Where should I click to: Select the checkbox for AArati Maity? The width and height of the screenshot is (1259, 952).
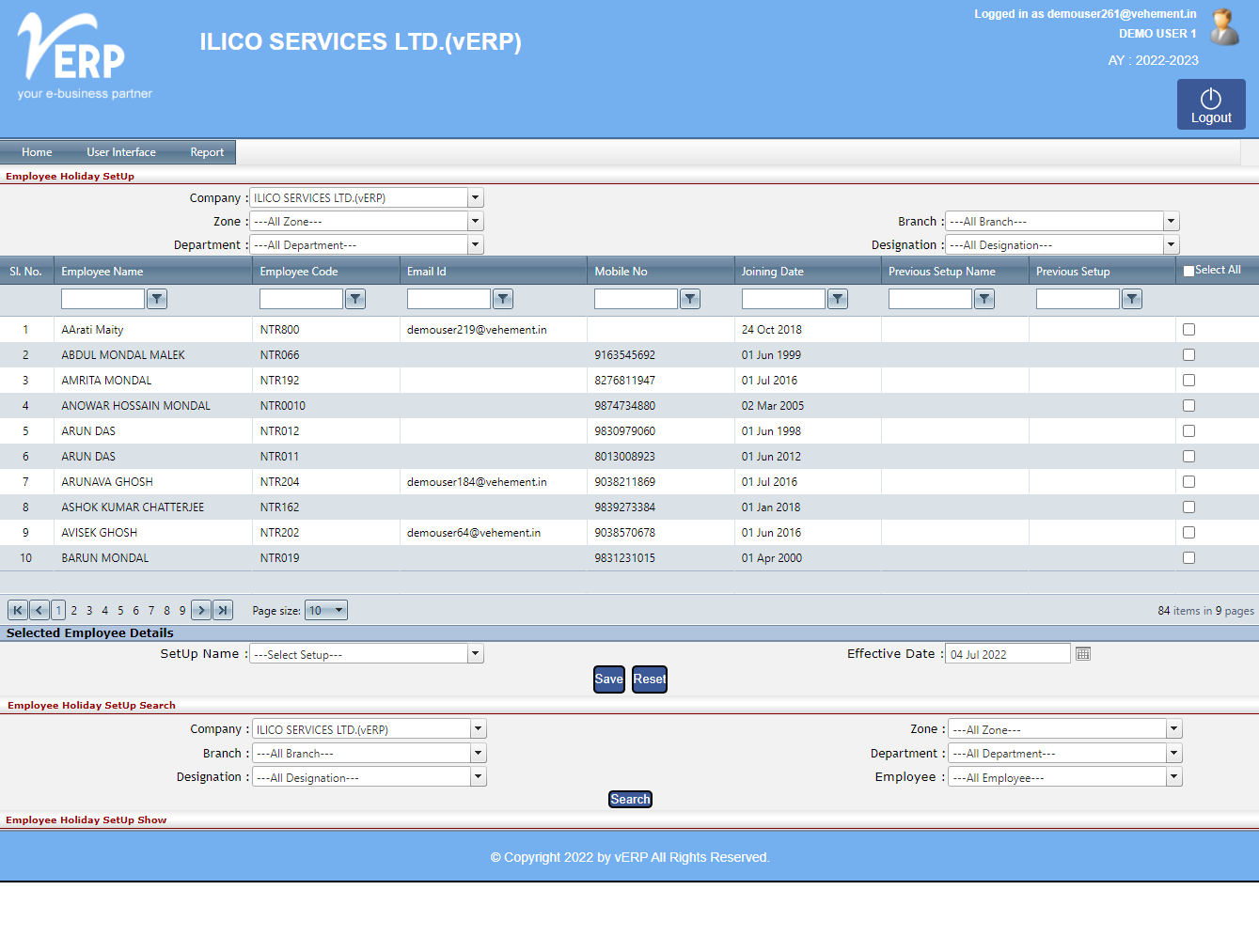pyautogui.click(x=1188, y=330)
